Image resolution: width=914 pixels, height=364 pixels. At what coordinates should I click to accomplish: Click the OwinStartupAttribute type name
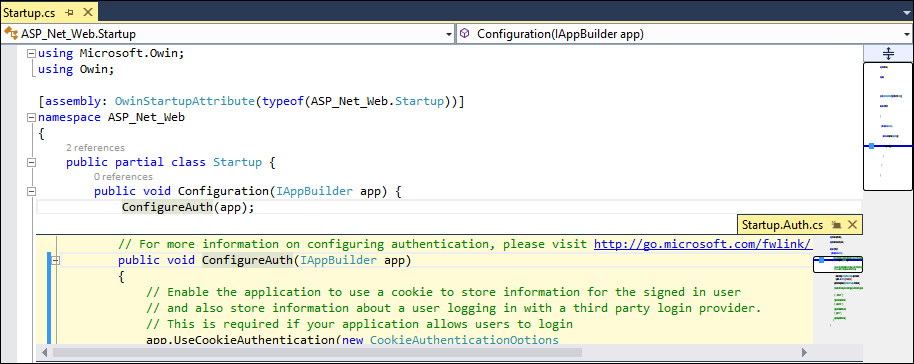[x=185, y=101]
